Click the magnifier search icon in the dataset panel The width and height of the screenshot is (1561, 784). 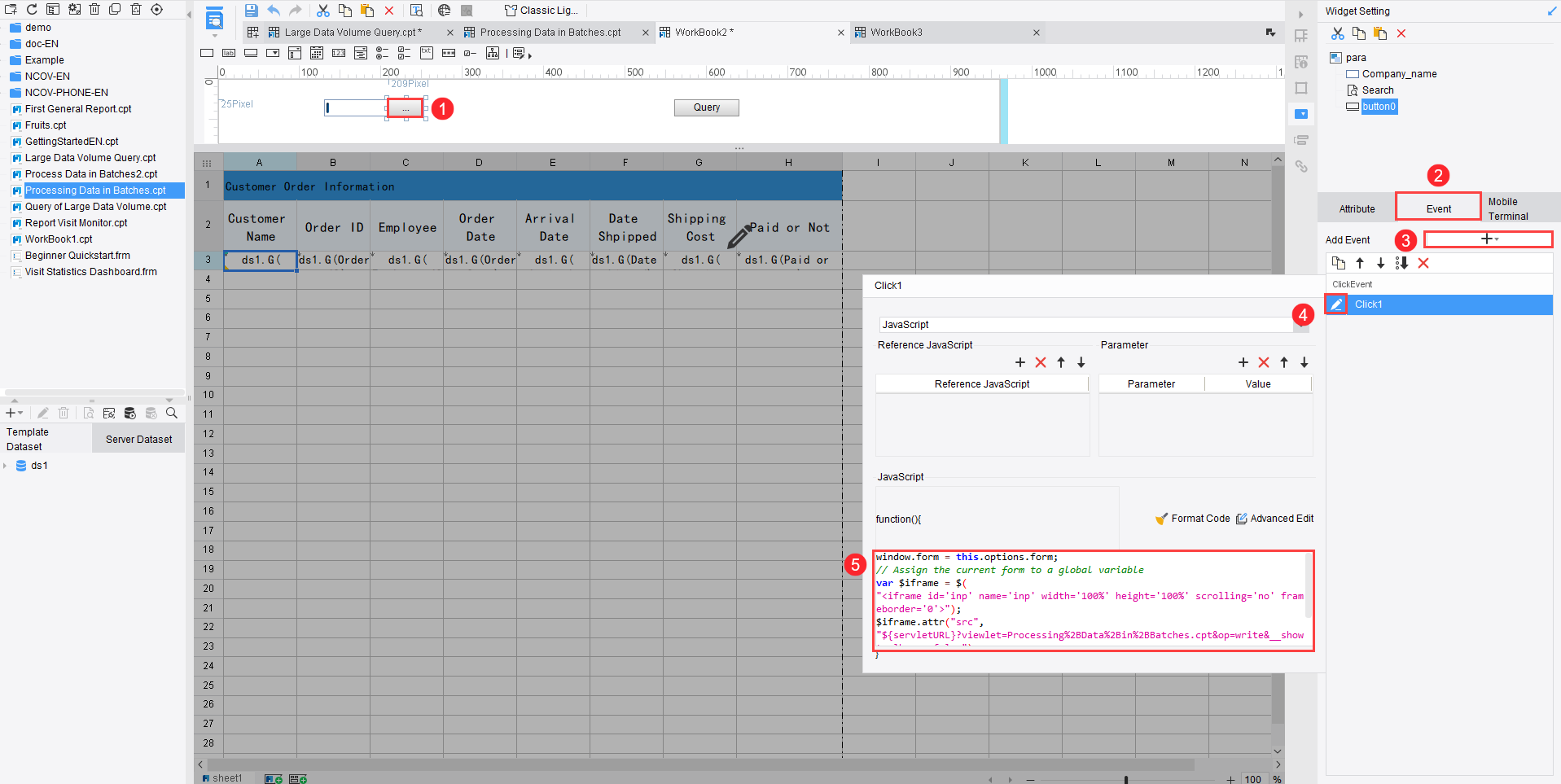172,413
